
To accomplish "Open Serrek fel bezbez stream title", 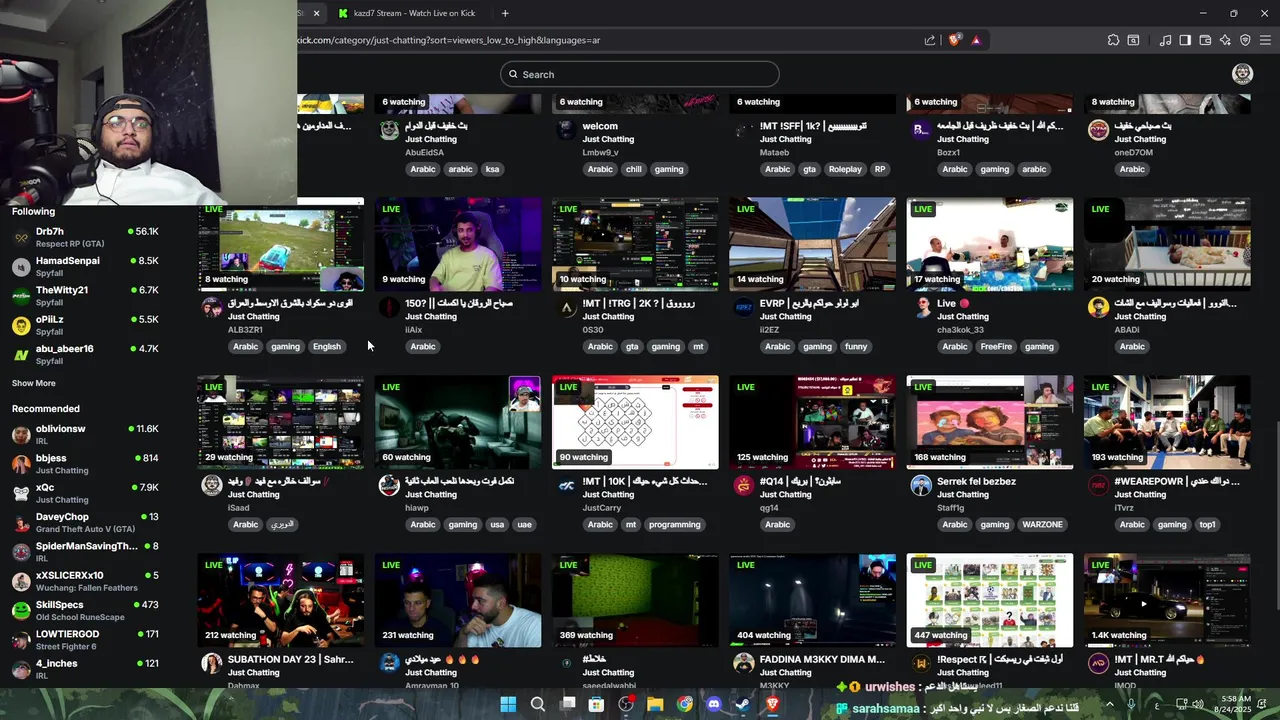I will point(976,481).
